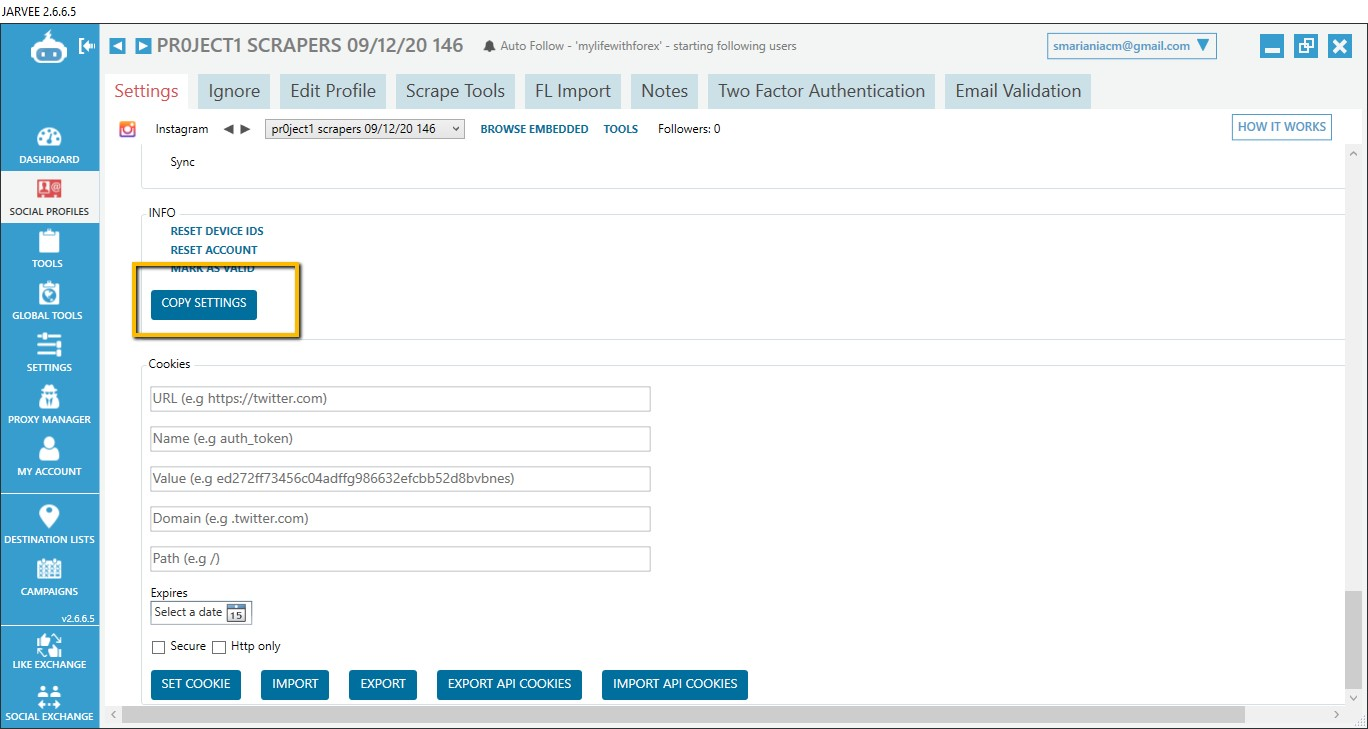Viewport: 1368px width, 729px height.
Task: Select next account arrow beside Instagram
Action: point(245,129)
